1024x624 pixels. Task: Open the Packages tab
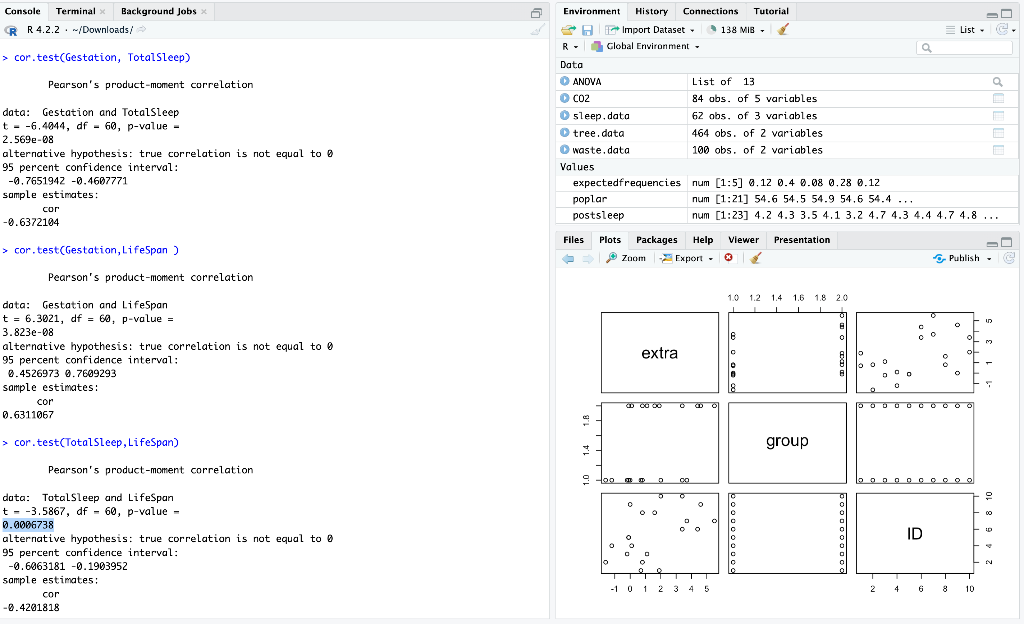656,240
